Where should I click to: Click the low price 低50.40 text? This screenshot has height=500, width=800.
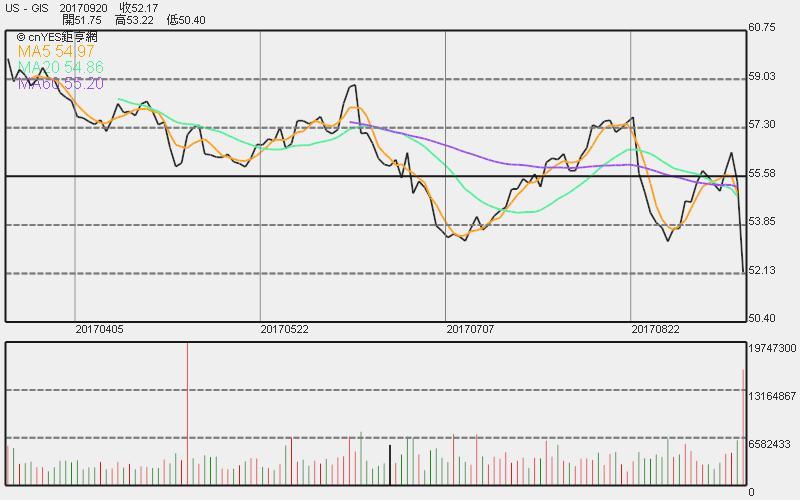tap(186, 20)
